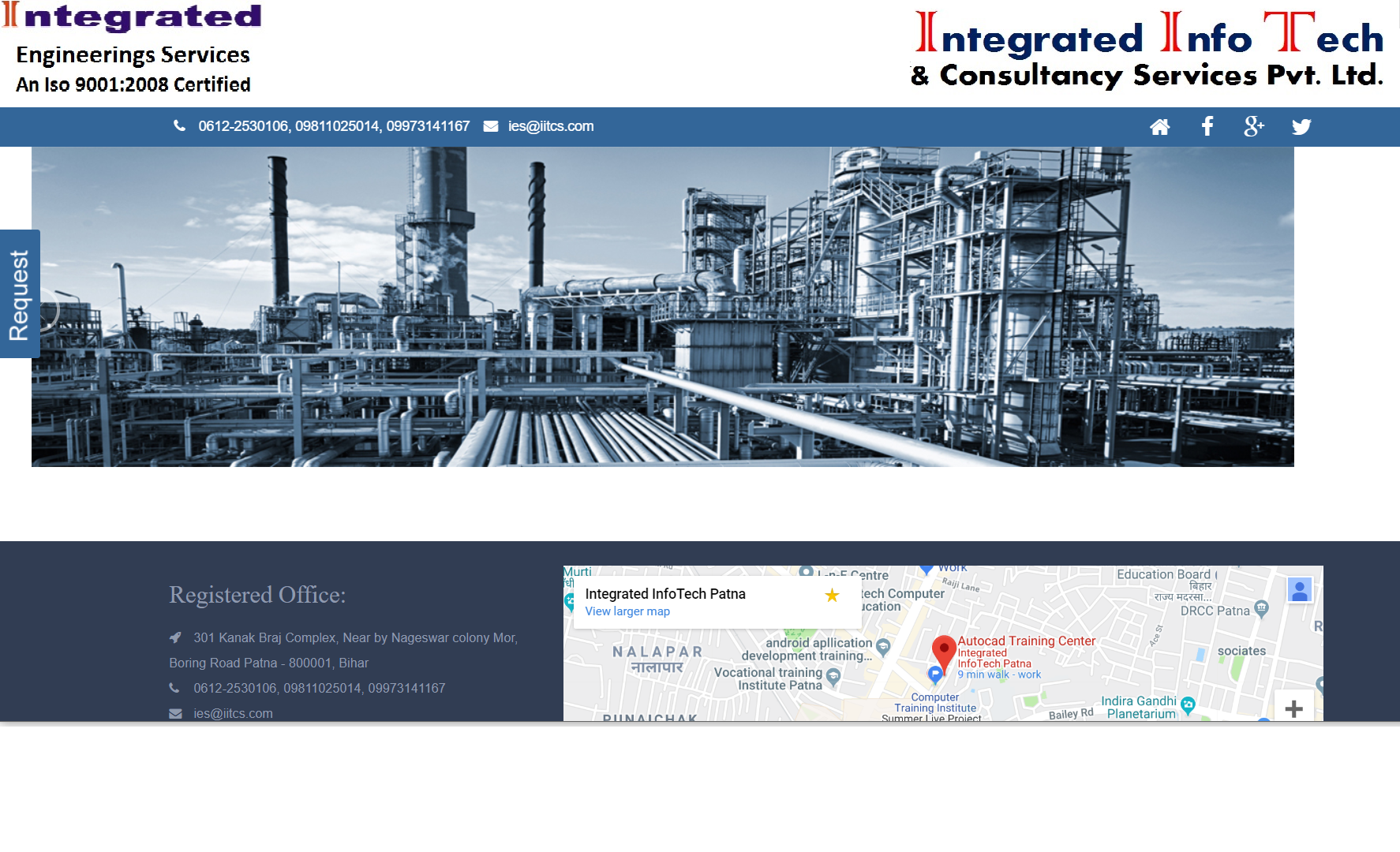Select the Street View pegman icon on the map
Viewport: 1400px width, 852px height.
pyautogui.click(x=1299, y=590)
